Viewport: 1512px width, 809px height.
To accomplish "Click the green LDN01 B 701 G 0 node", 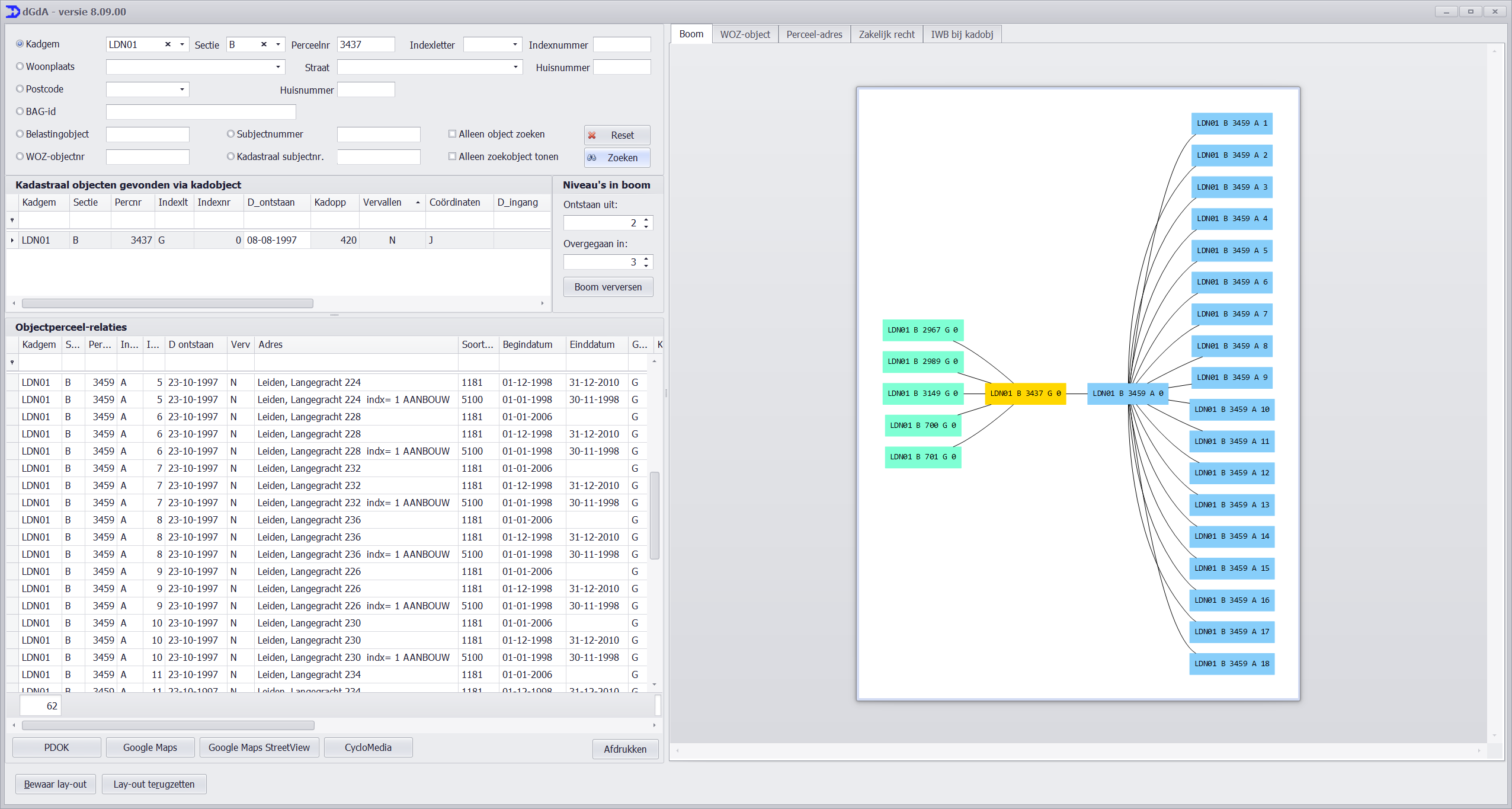I will 923,457.
